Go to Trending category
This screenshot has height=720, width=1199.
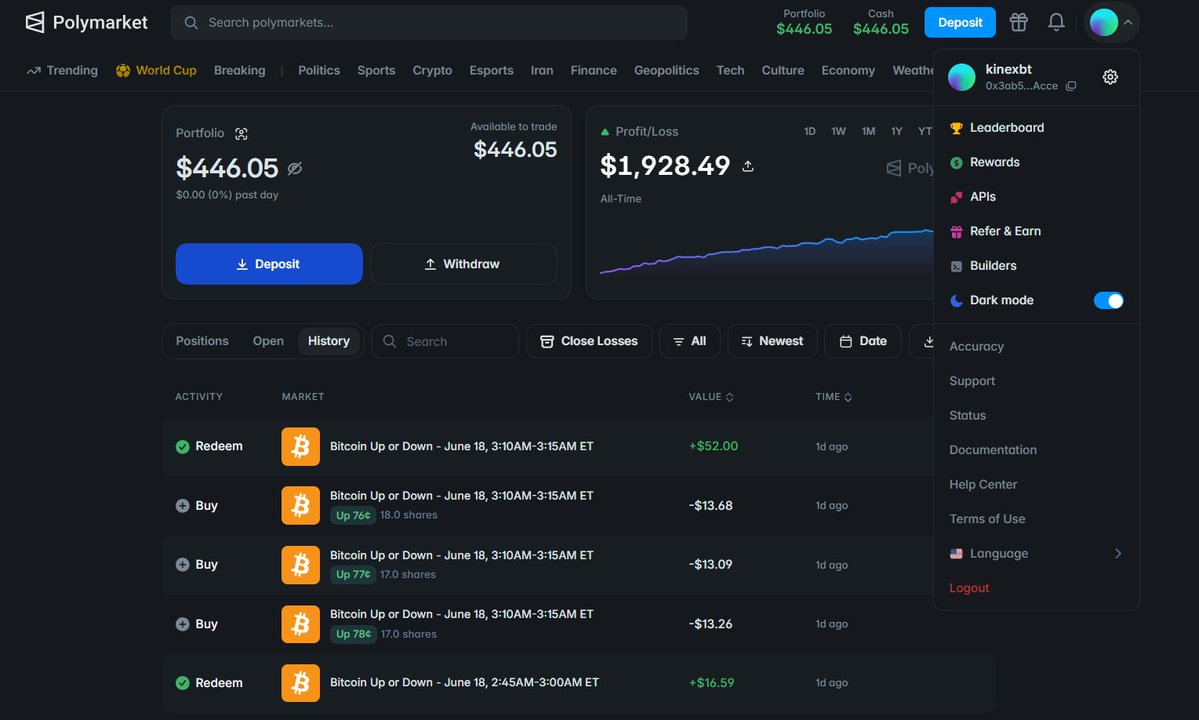pyautogui.click(x=63, y=70)
